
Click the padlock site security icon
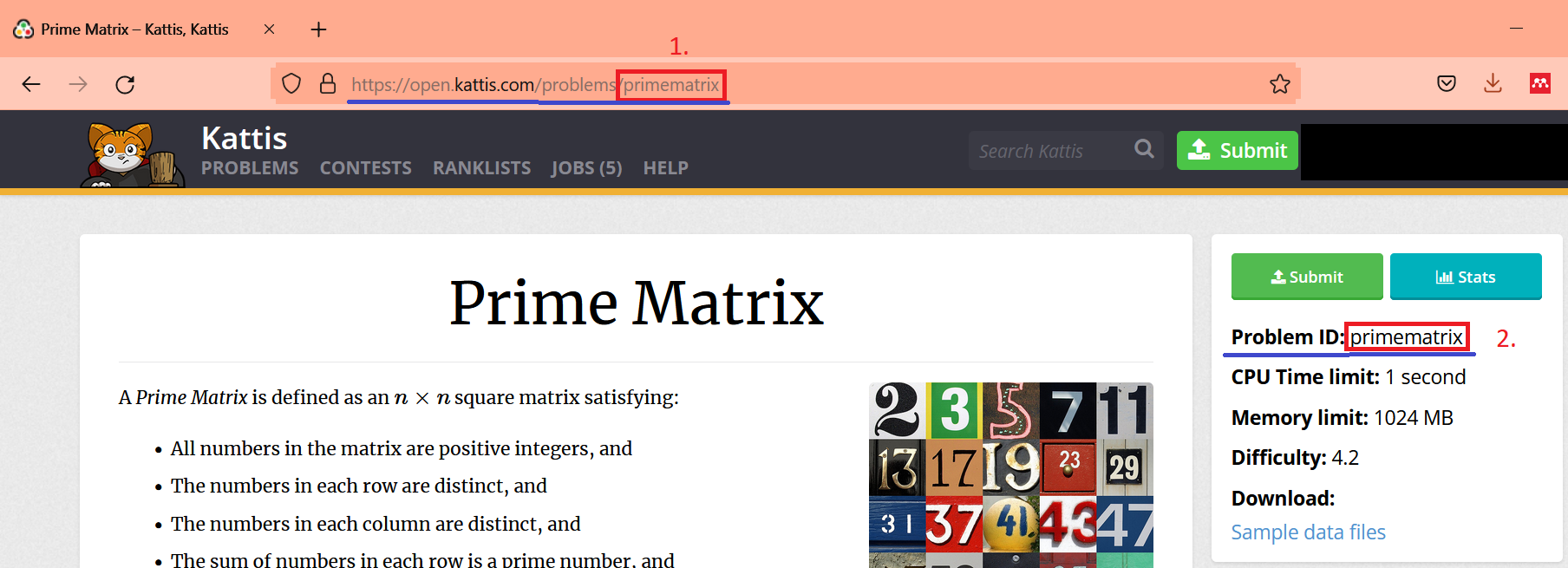pos(328,84)
